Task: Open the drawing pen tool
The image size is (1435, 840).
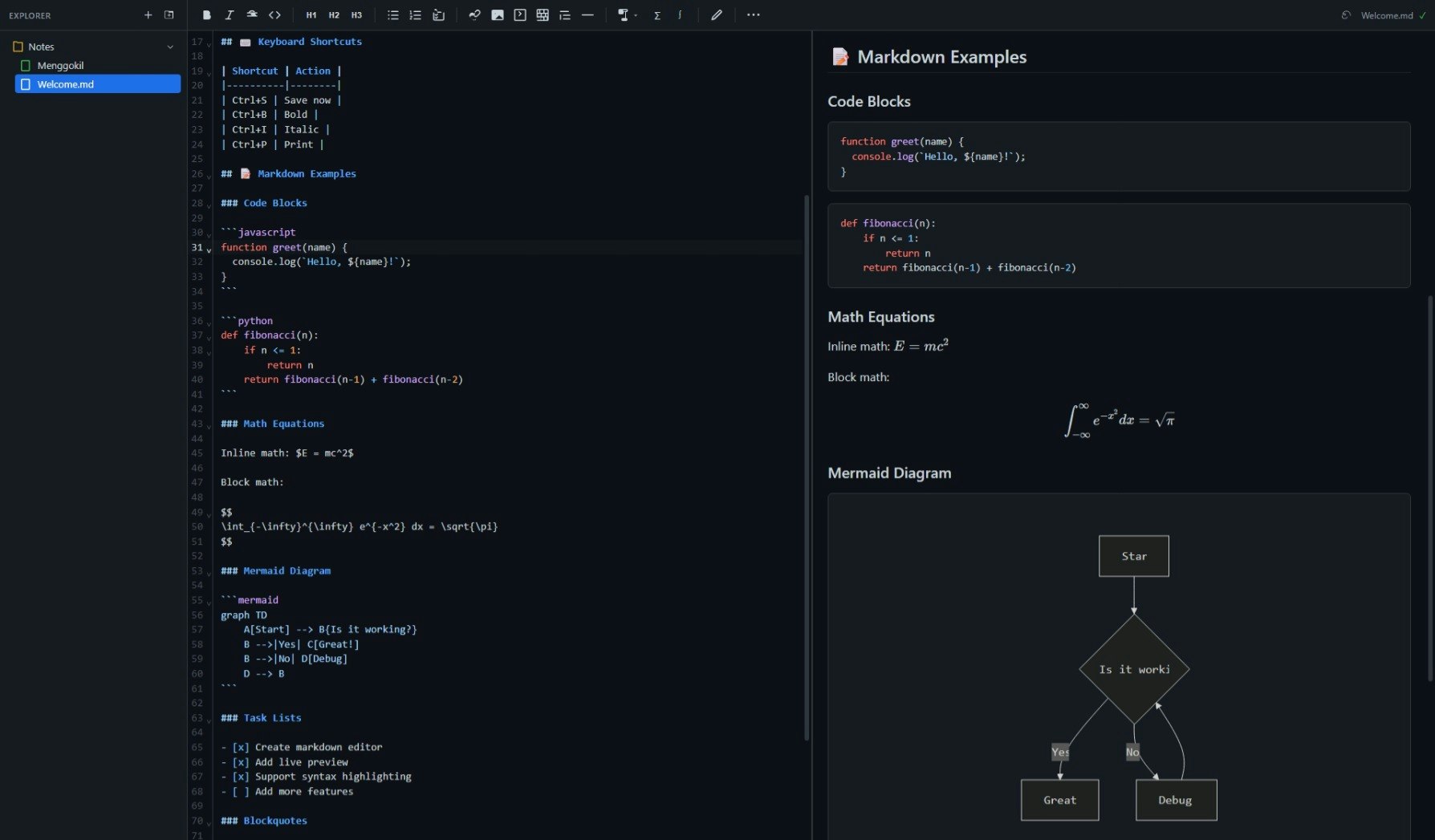Action: [717, 14]
